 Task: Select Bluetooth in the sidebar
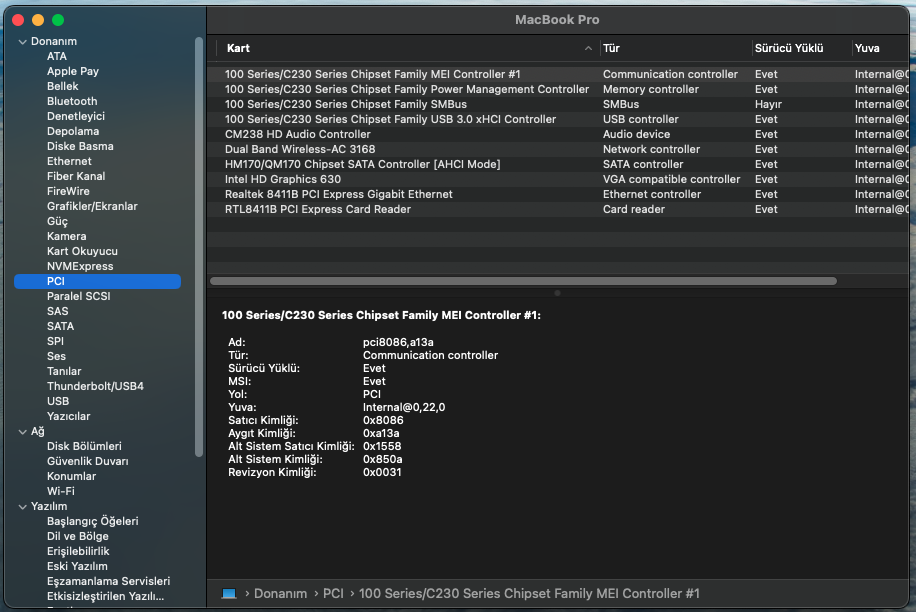point(72,101)
